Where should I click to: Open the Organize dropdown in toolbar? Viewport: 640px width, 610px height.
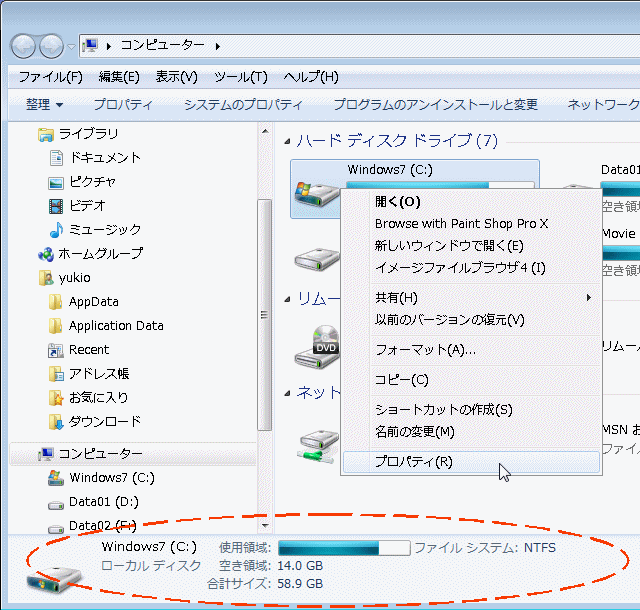[x=44, y=105]
